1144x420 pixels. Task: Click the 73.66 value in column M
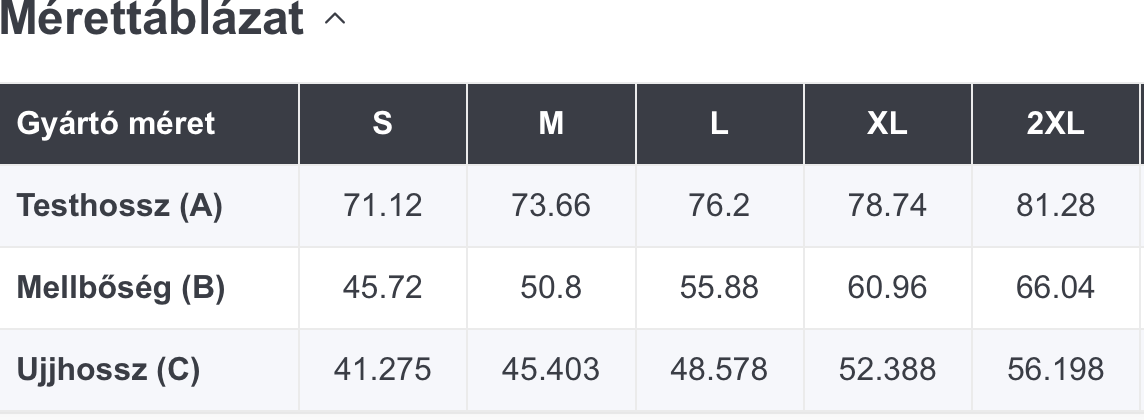click(x=551, y=206)
